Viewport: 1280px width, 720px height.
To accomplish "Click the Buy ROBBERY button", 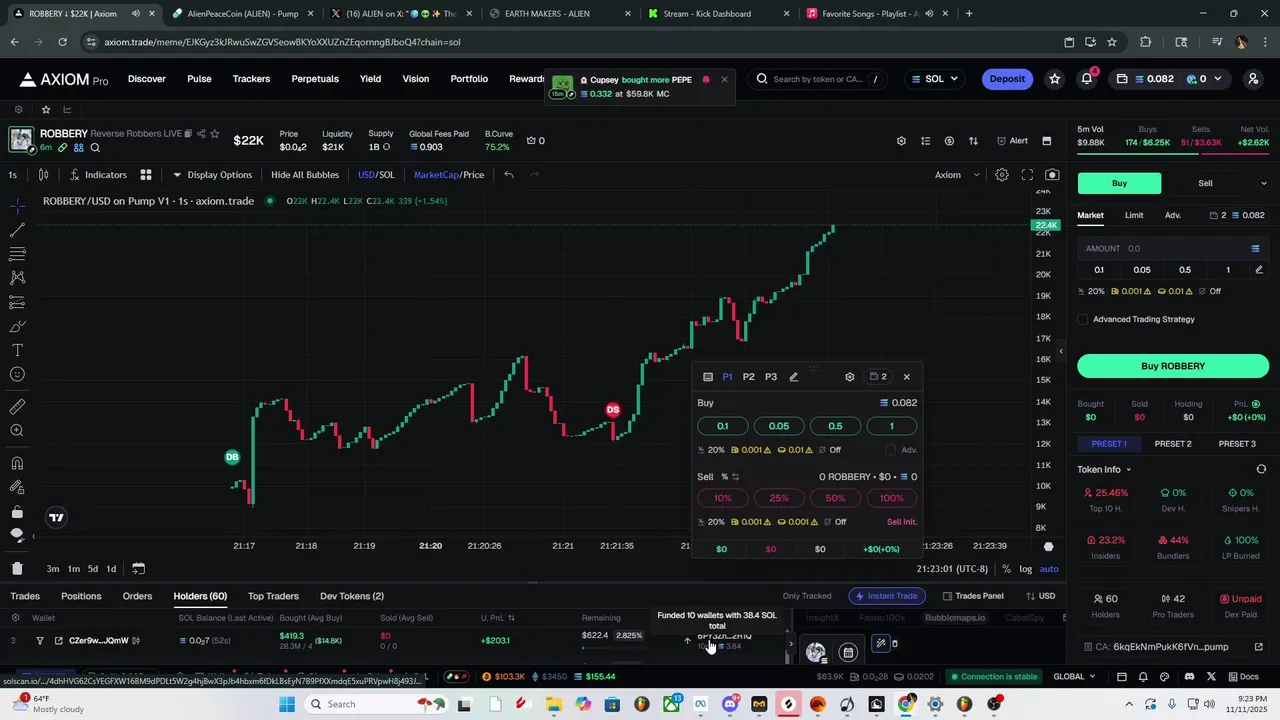I will pyautogui.click(x=1173, y=366).
